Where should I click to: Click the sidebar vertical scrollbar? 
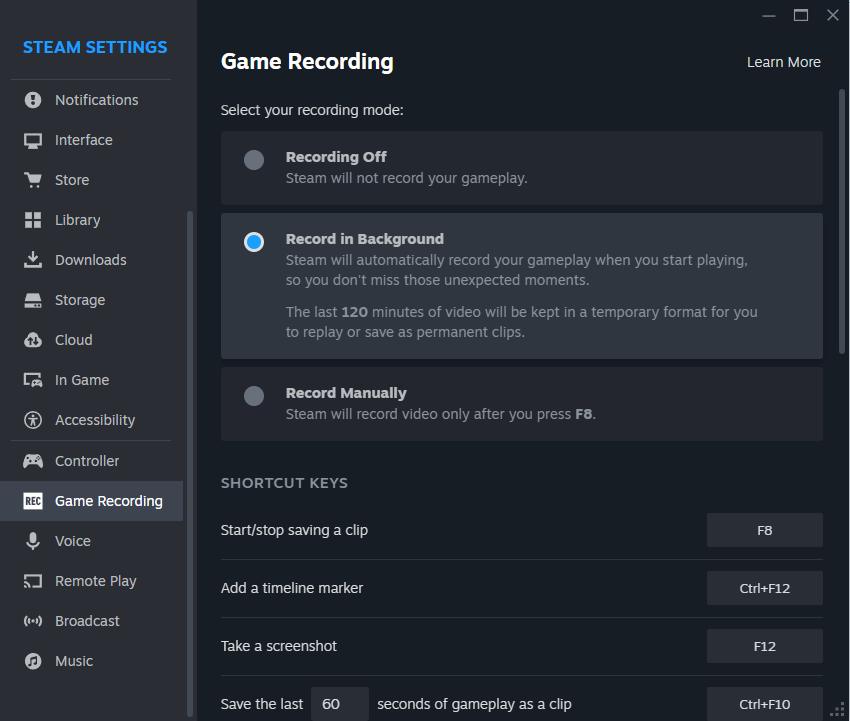(x=190, y=464)
